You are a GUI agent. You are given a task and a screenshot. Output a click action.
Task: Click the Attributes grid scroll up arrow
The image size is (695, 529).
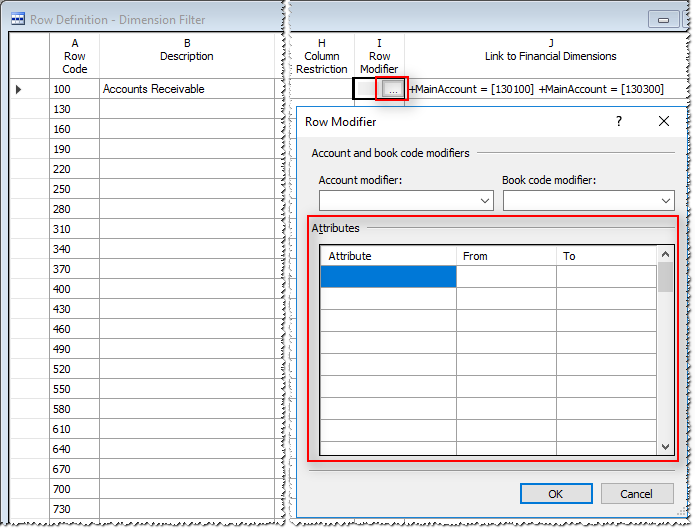(665, 255)
